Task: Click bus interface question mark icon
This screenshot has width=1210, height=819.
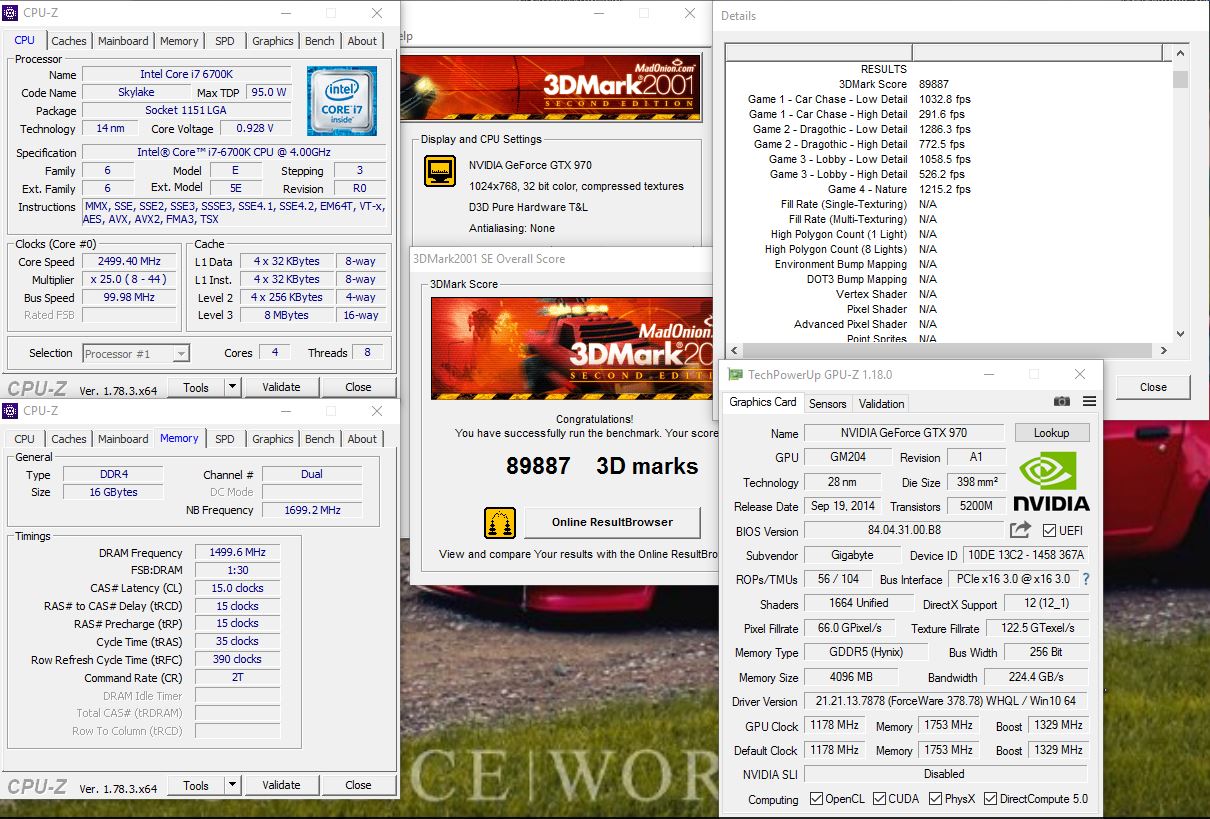Action: pyautogui.click(x=1086, y=579)
